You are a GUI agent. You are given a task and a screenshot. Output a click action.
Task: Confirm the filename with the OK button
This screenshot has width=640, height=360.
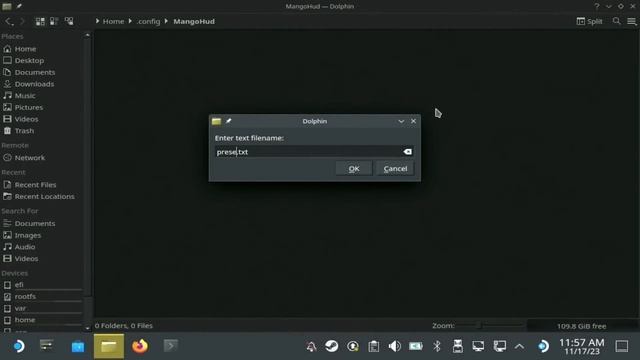pos(354,169)
